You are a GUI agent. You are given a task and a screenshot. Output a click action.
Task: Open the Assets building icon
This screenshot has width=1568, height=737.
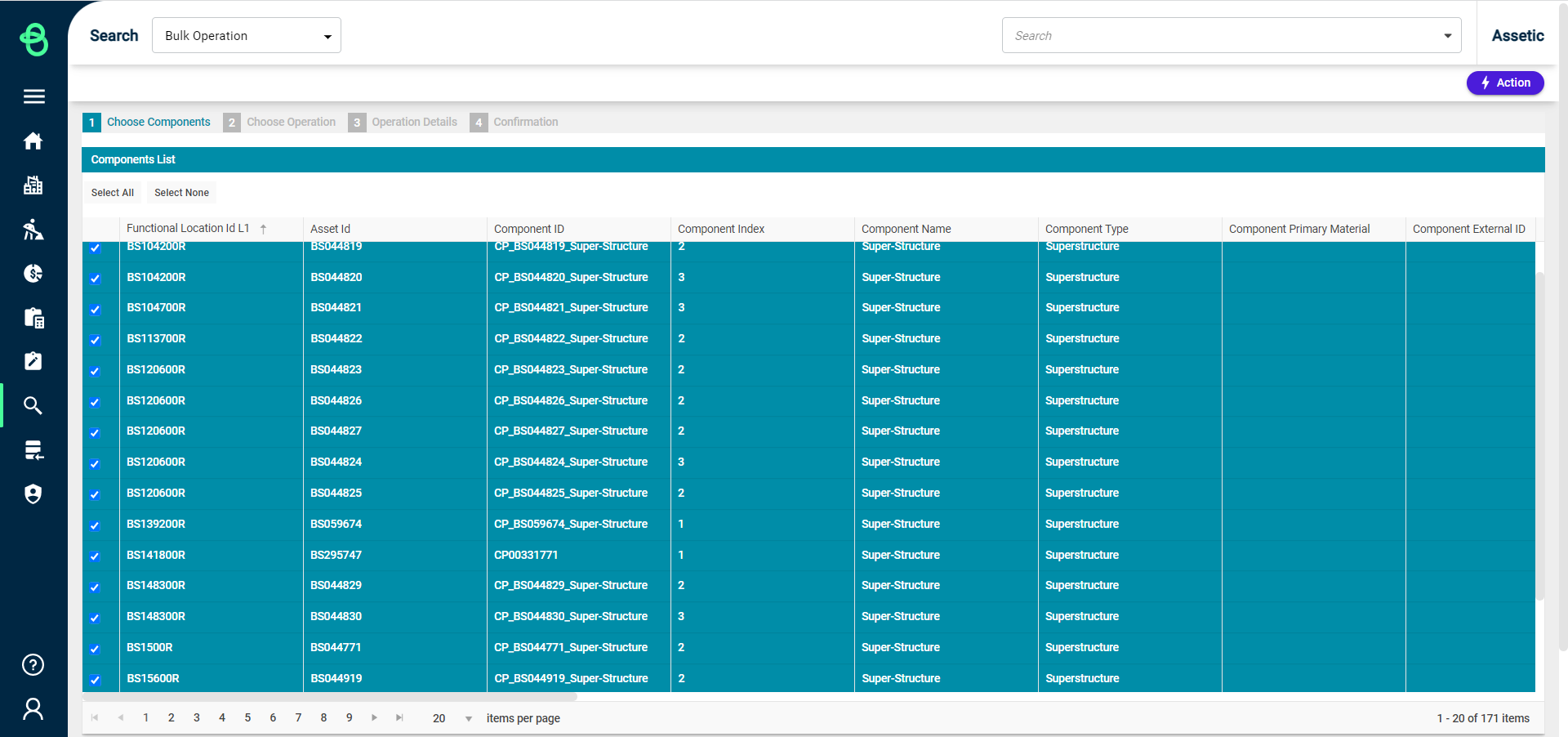tap(33, 185)
